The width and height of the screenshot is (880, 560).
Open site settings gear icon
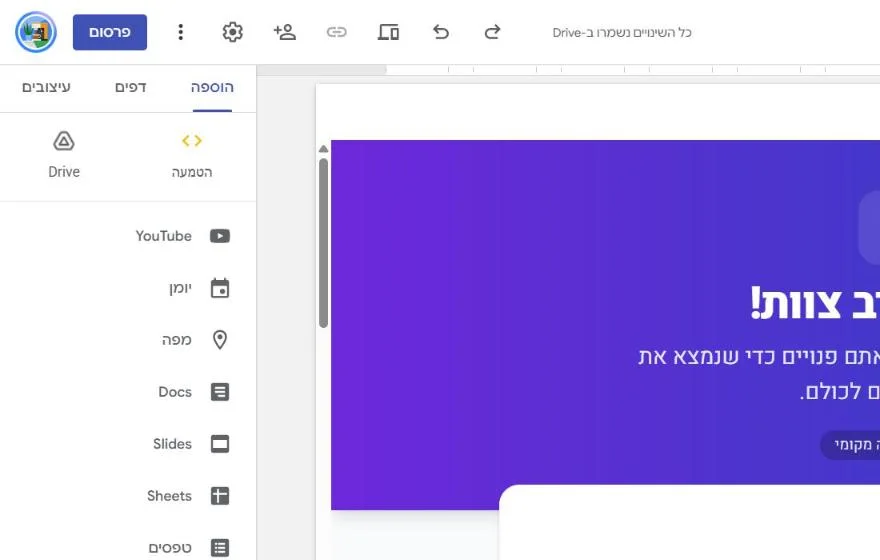click(x=232, y=32)
